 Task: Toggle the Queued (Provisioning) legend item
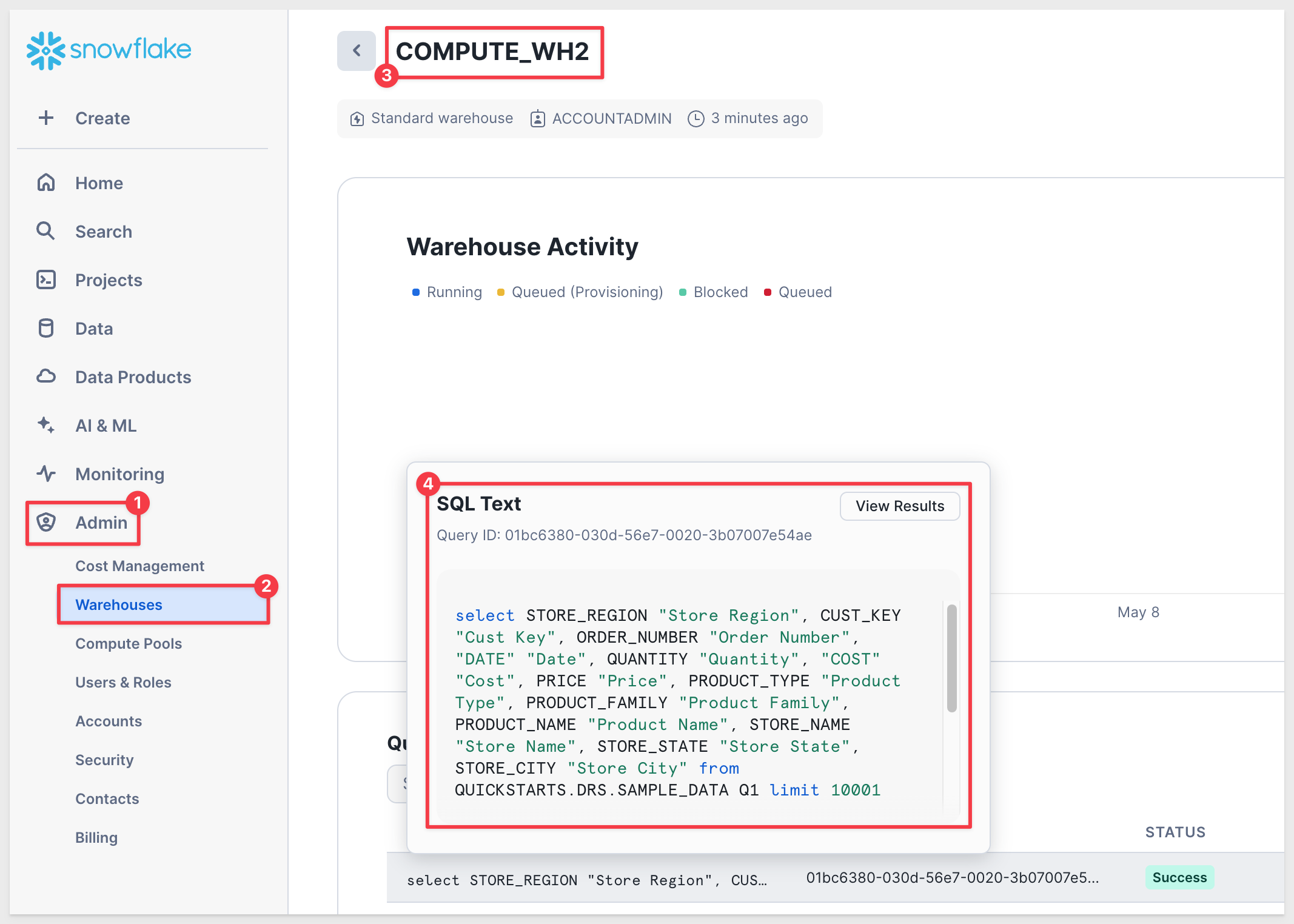click(580, 292)
